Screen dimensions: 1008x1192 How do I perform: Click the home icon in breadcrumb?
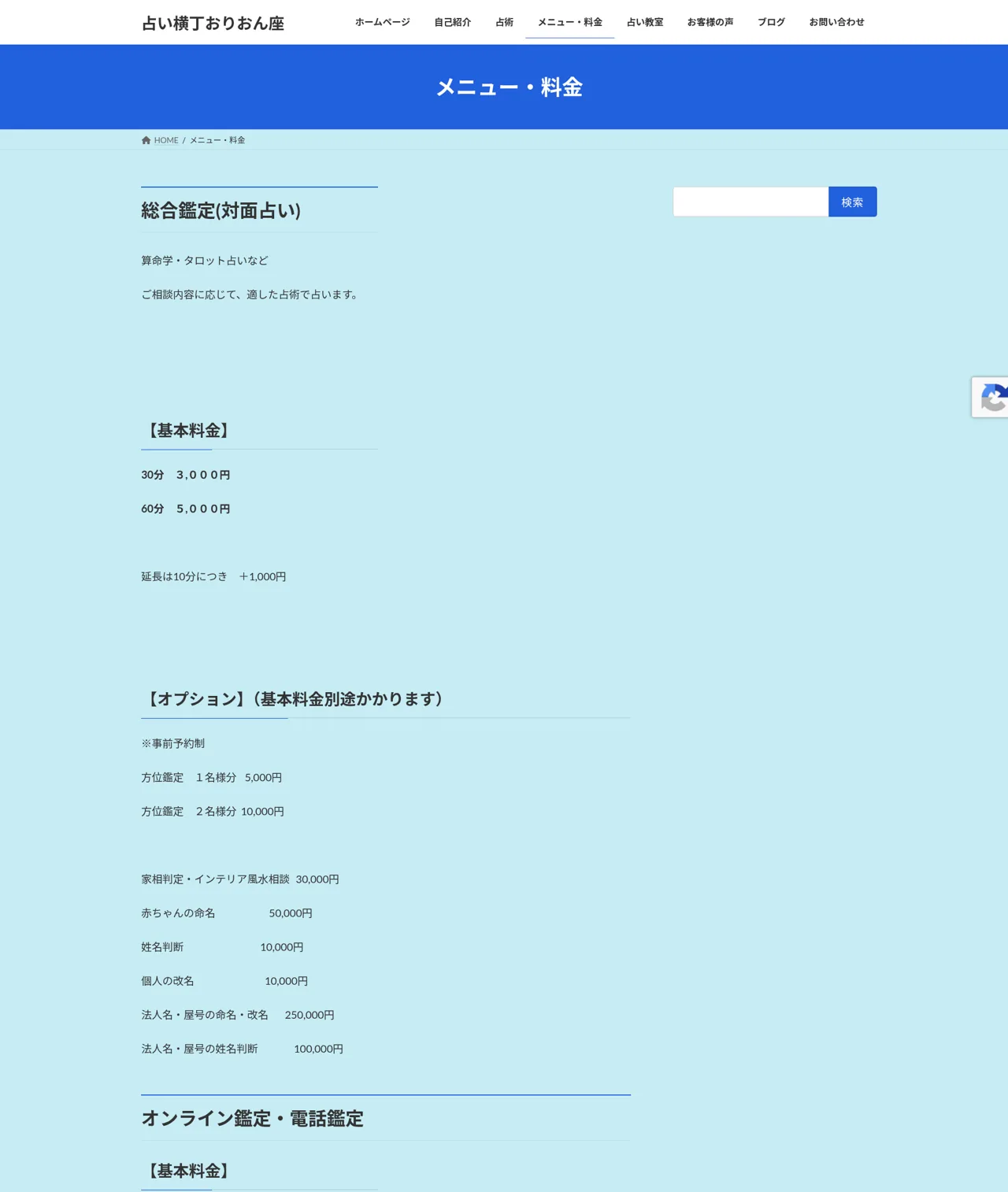pyautogui.click(x=146, y=140)
